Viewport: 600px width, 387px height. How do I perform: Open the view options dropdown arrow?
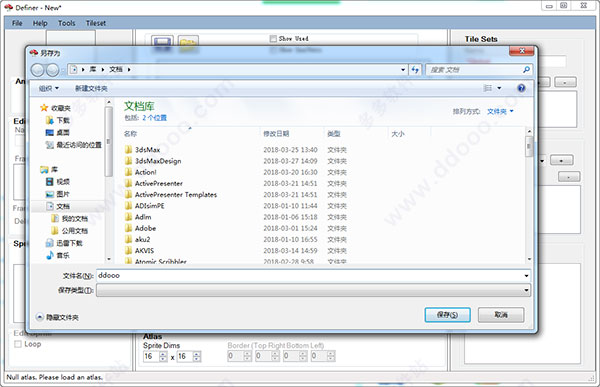click(x=499, y=88)
